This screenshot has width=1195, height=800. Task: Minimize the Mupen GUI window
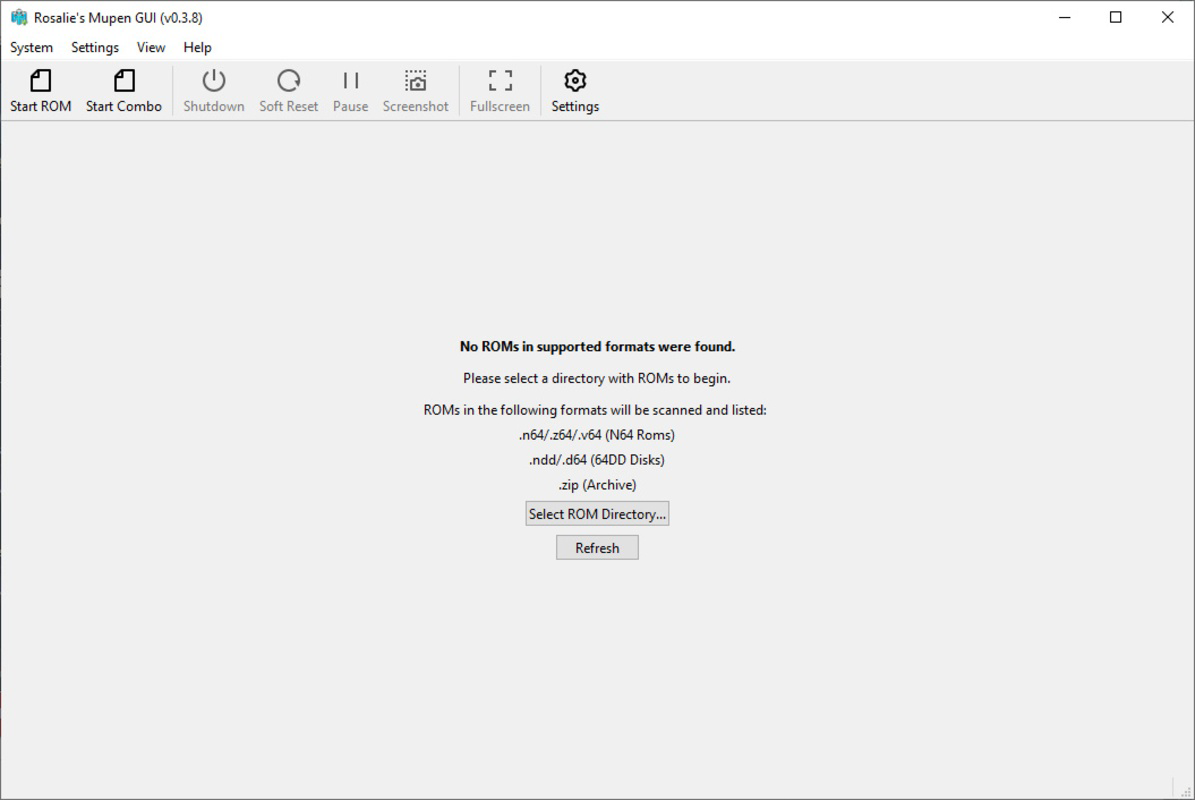point(1065,17)
